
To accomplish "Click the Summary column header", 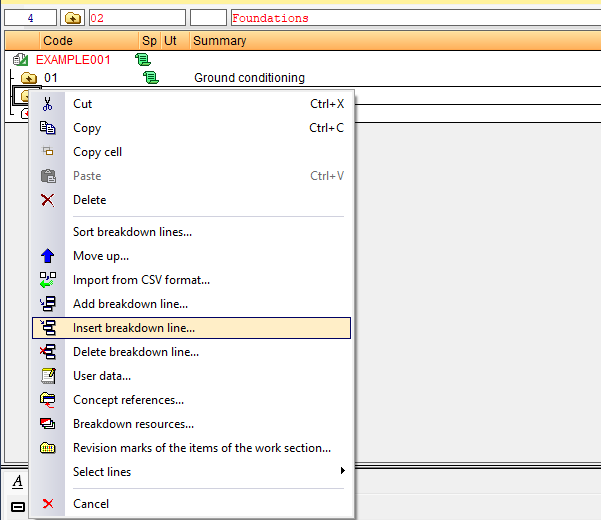I will tap(396, 41).
